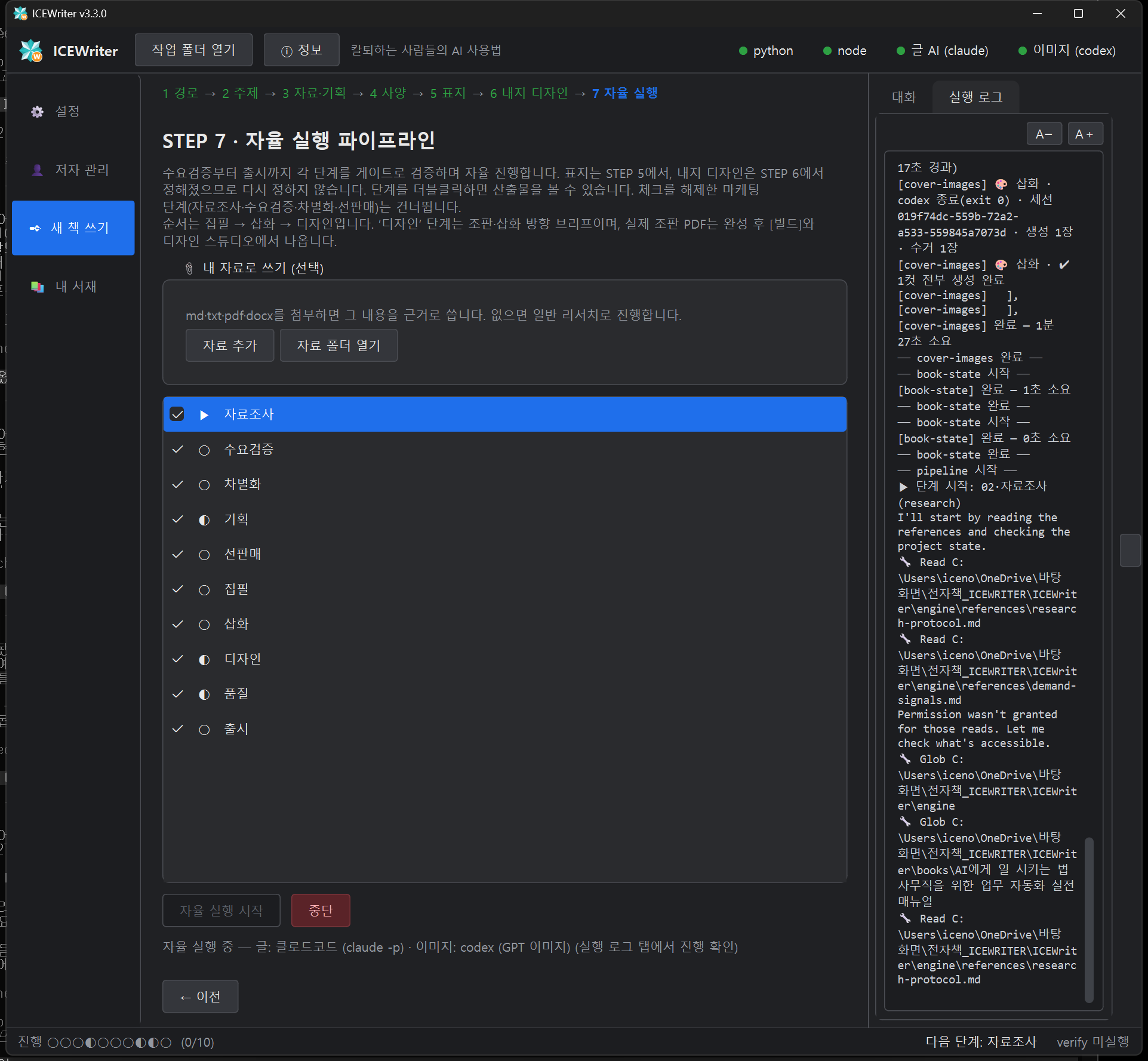This screenshot has height=1061, width=1148.
Task: Click the new book writing arrow icon
Action: pos(35,228)
